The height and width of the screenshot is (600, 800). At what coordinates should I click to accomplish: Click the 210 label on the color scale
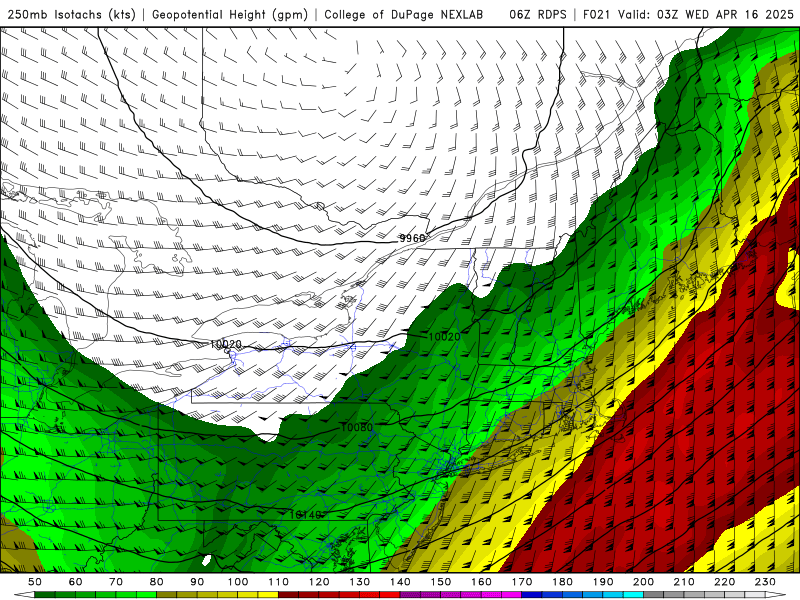(684, 582)
